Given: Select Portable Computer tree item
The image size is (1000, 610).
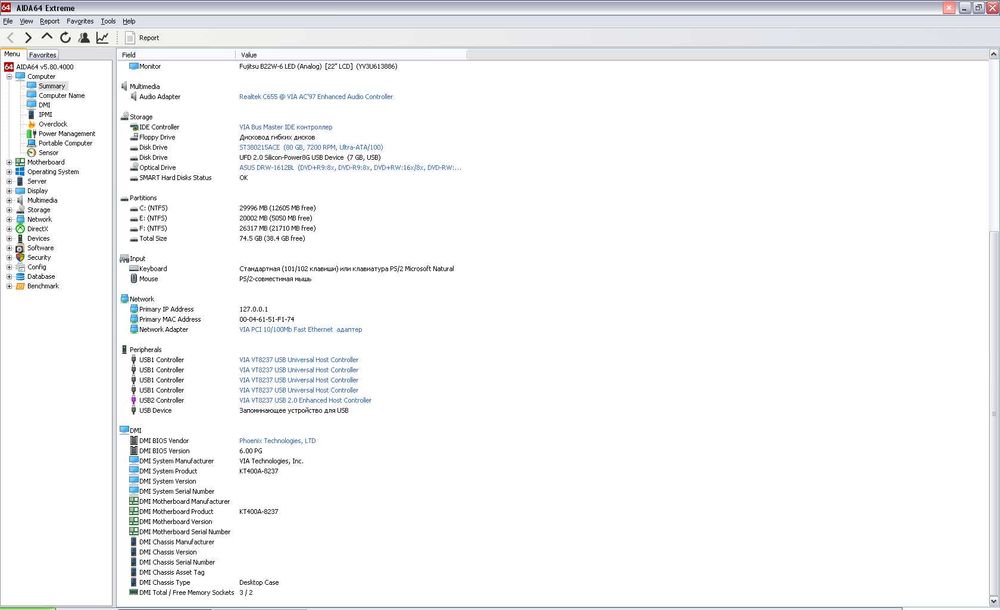Looking at the screenshot, I should coord(65,143).
